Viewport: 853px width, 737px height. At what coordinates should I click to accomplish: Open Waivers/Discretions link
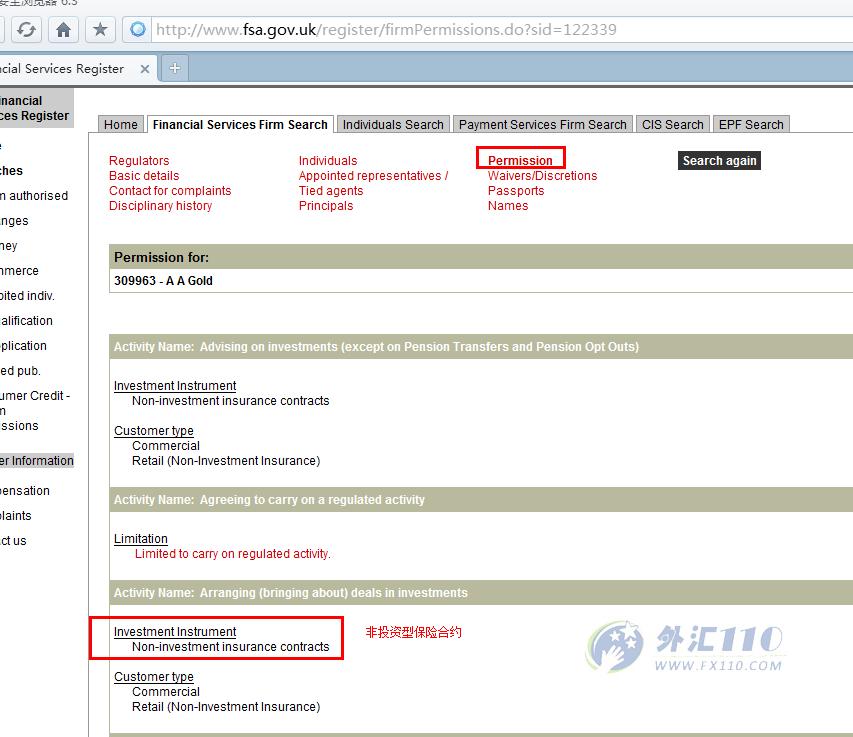click(542, 176)
